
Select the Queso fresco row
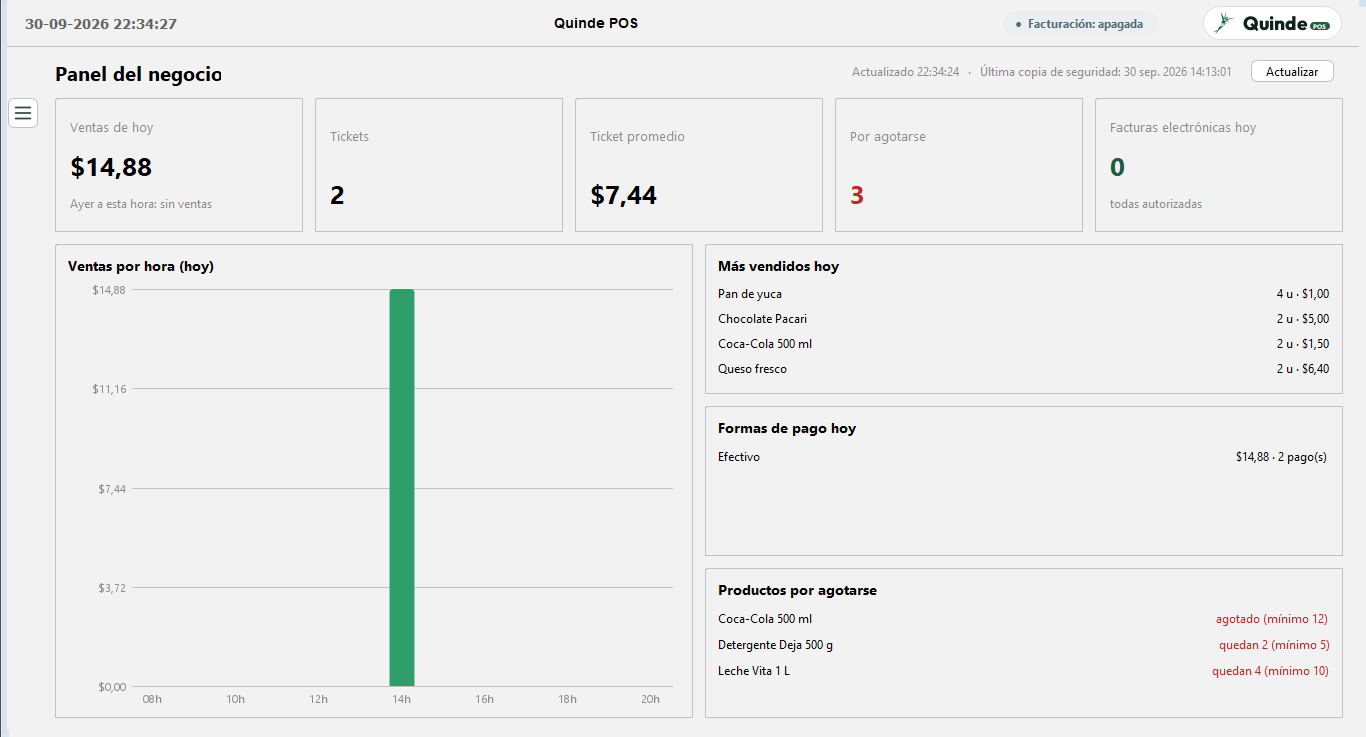click(x=1024, y=369)
